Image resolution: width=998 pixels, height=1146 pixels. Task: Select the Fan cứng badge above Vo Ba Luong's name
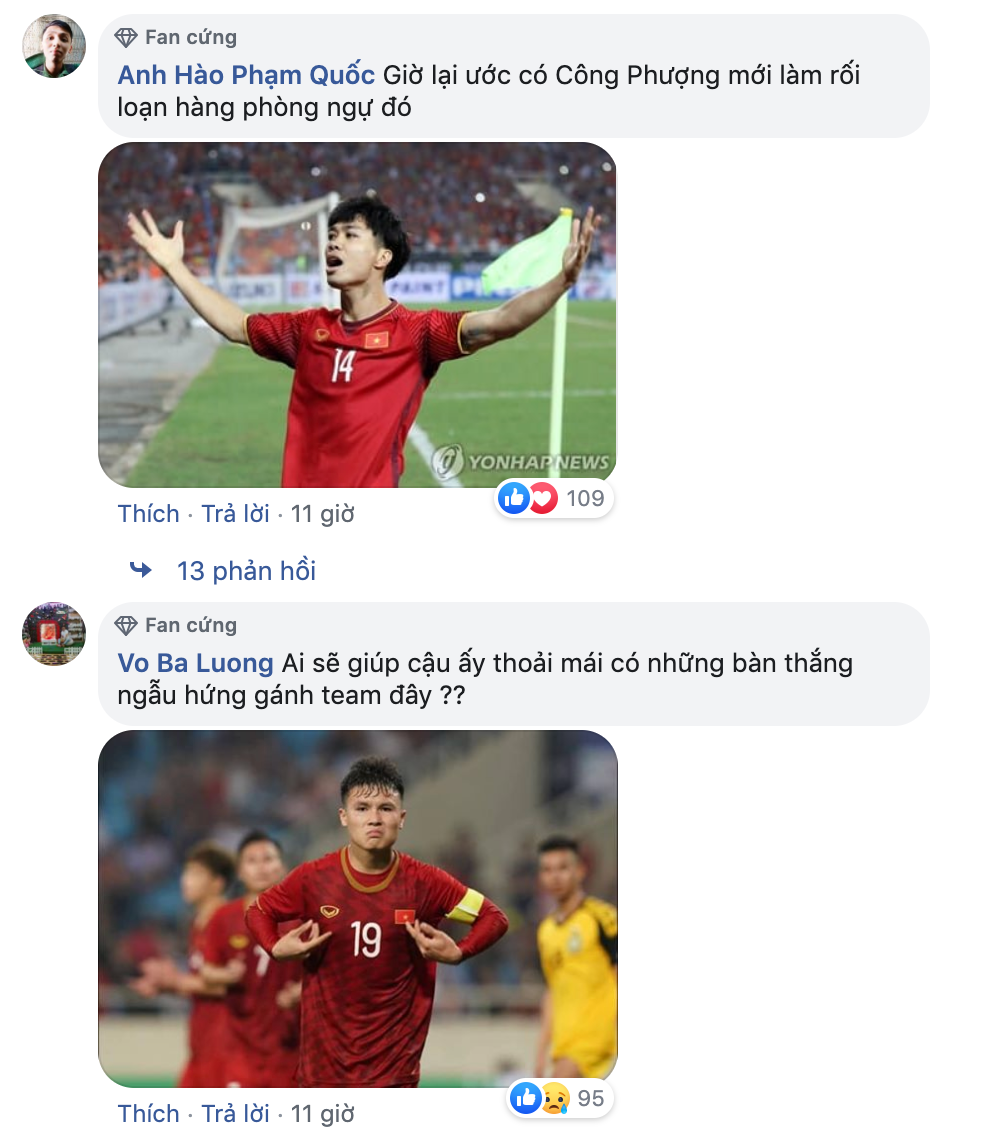(191, 624)
